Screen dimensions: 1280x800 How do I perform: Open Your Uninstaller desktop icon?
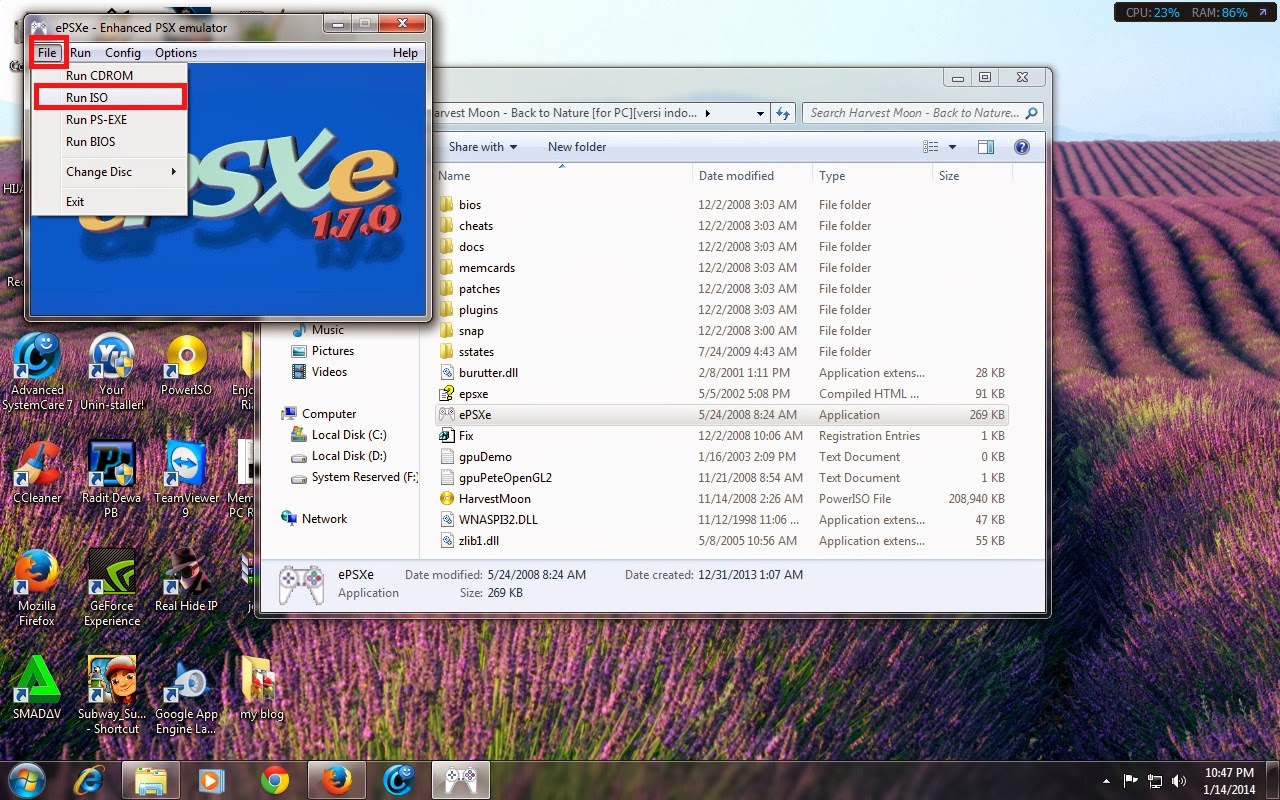(112, 371)
